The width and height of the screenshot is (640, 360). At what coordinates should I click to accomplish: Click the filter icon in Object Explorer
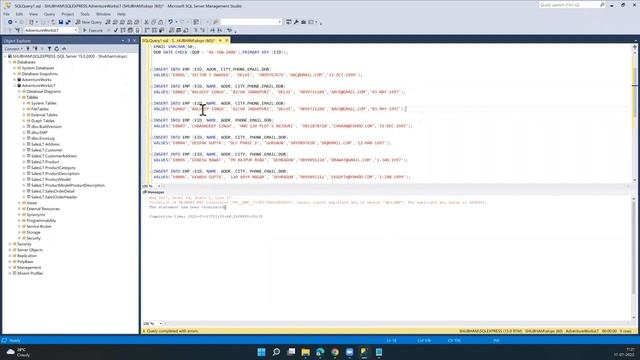pos(49,49)
